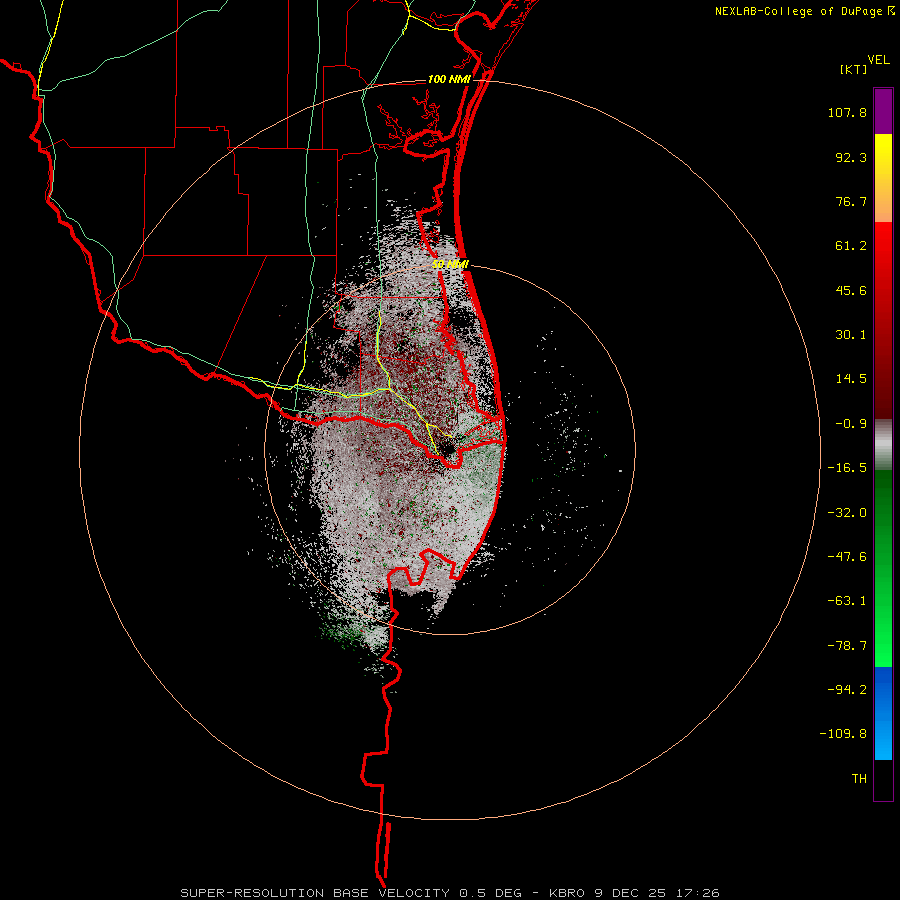Screen dimensions: 900x900
Task: Click the NEXLAB-College of DuPage credit text
Action: click(x=798, y=11)
